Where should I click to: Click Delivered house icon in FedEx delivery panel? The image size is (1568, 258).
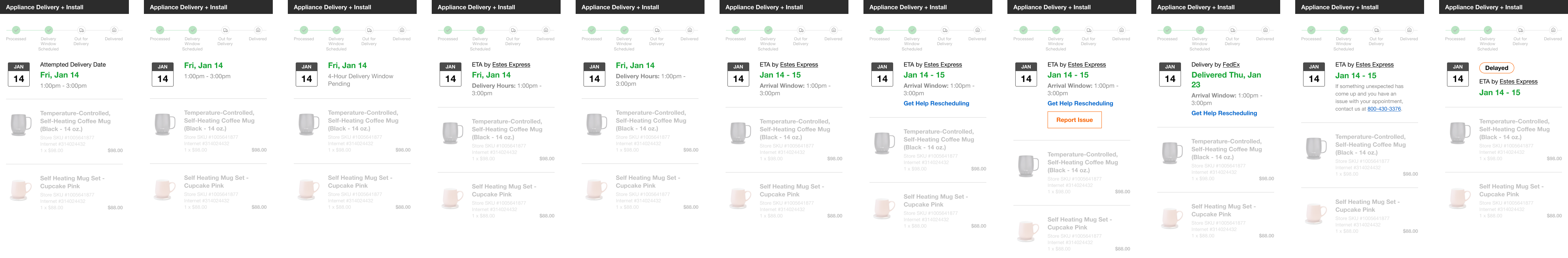(1265, 30)
